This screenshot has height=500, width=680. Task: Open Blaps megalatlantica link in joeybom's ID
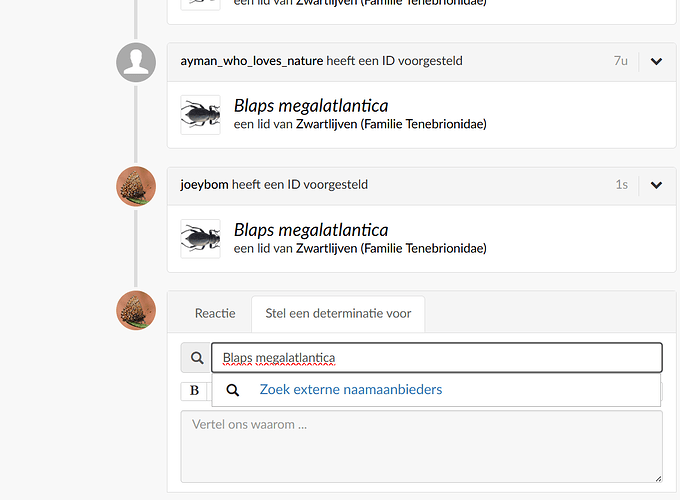tap(311, 230)
